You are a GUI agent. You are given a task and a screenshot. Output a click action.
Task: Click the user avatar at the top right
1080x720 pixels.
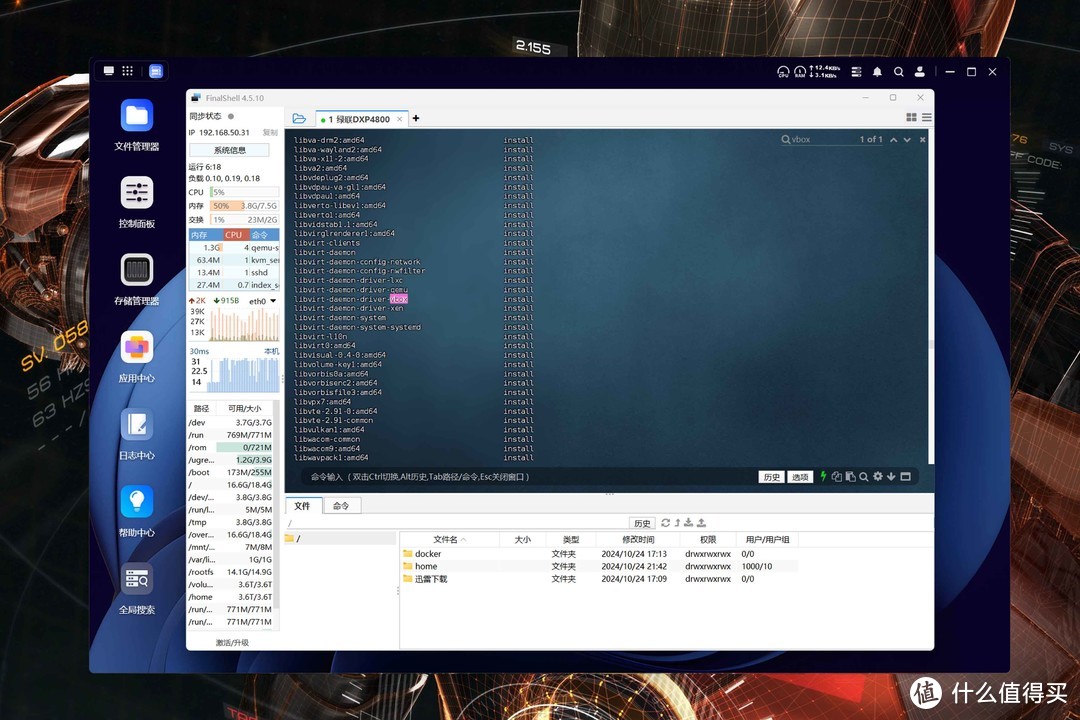921,72
